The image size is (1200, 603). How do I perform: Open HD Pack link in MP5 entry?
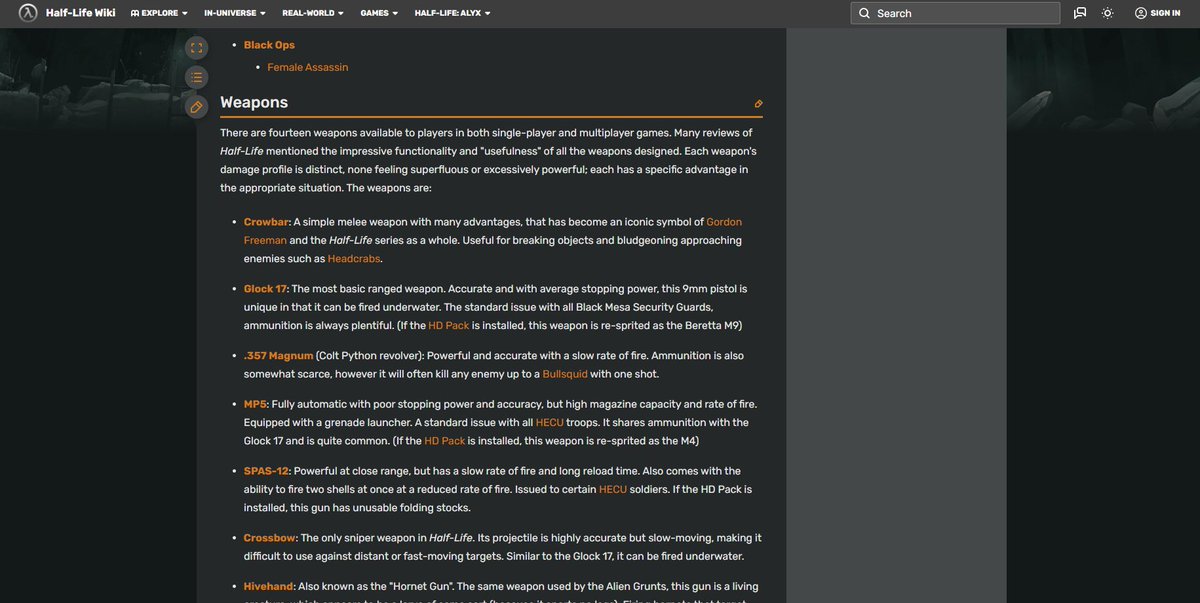pos(444,441)
